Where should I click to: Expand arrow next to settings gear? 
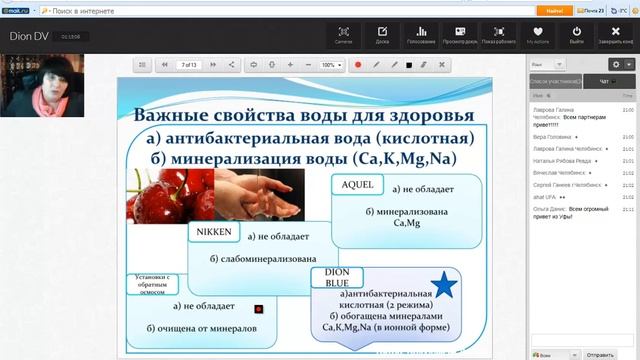tap(629, 64)
